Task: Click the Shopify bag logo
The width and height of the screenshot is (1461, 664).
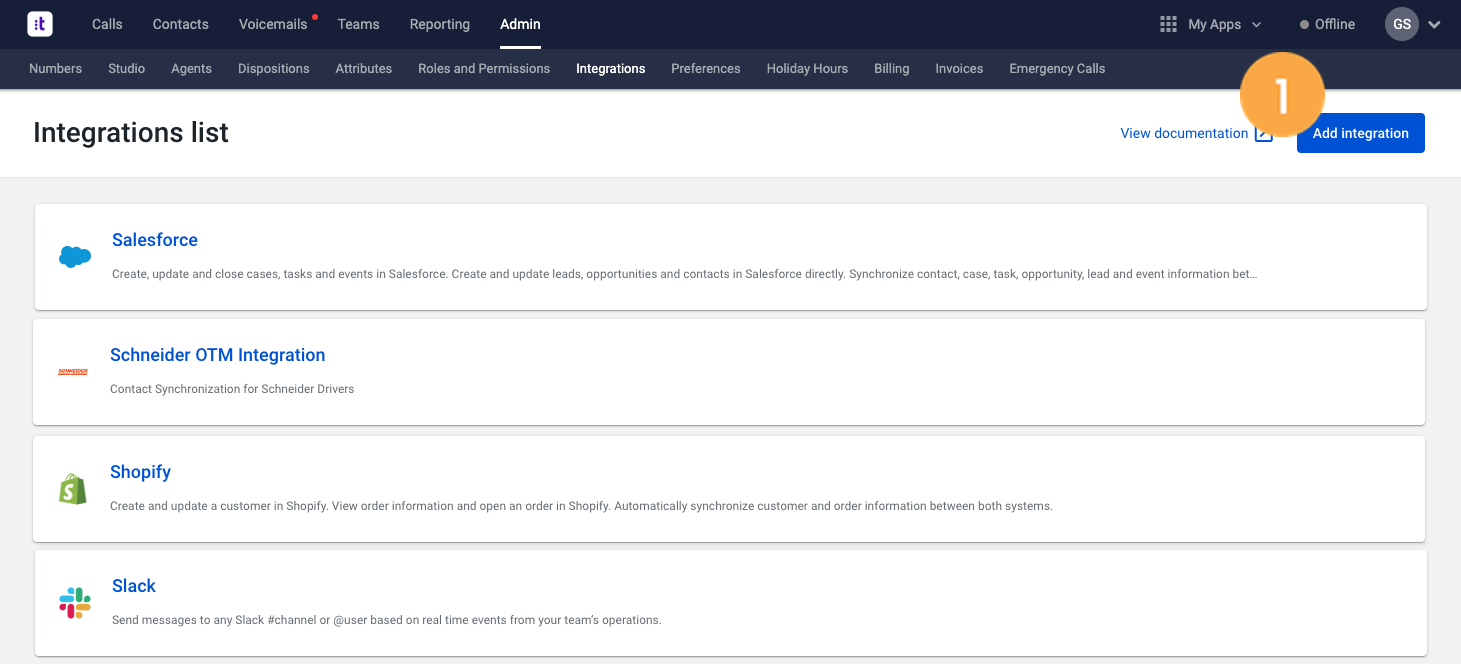Action: click(x=73, y=489)
